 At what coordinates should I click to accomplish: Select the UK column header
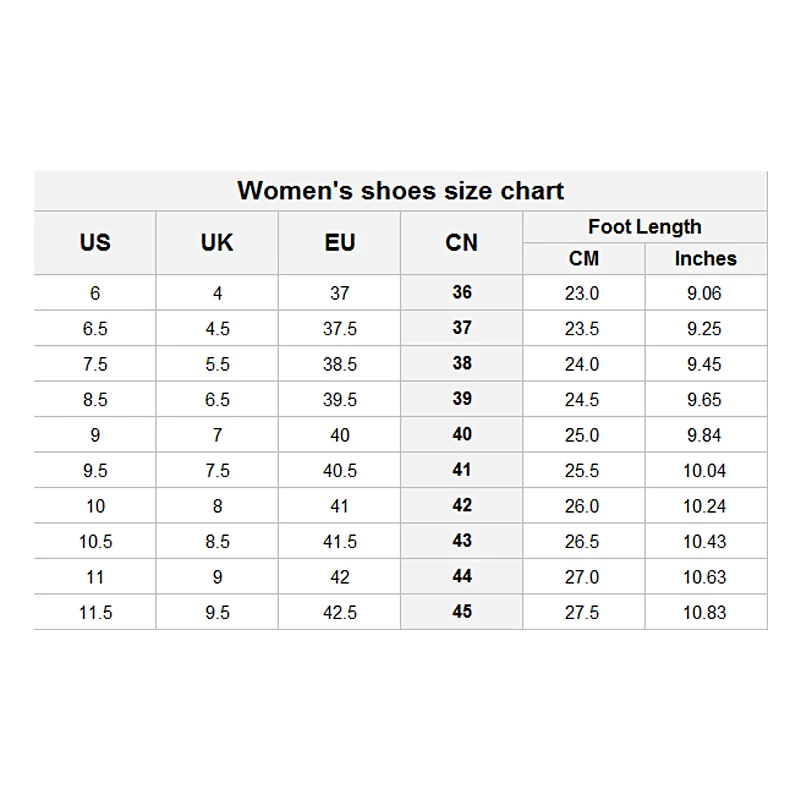tap(217, 243)
